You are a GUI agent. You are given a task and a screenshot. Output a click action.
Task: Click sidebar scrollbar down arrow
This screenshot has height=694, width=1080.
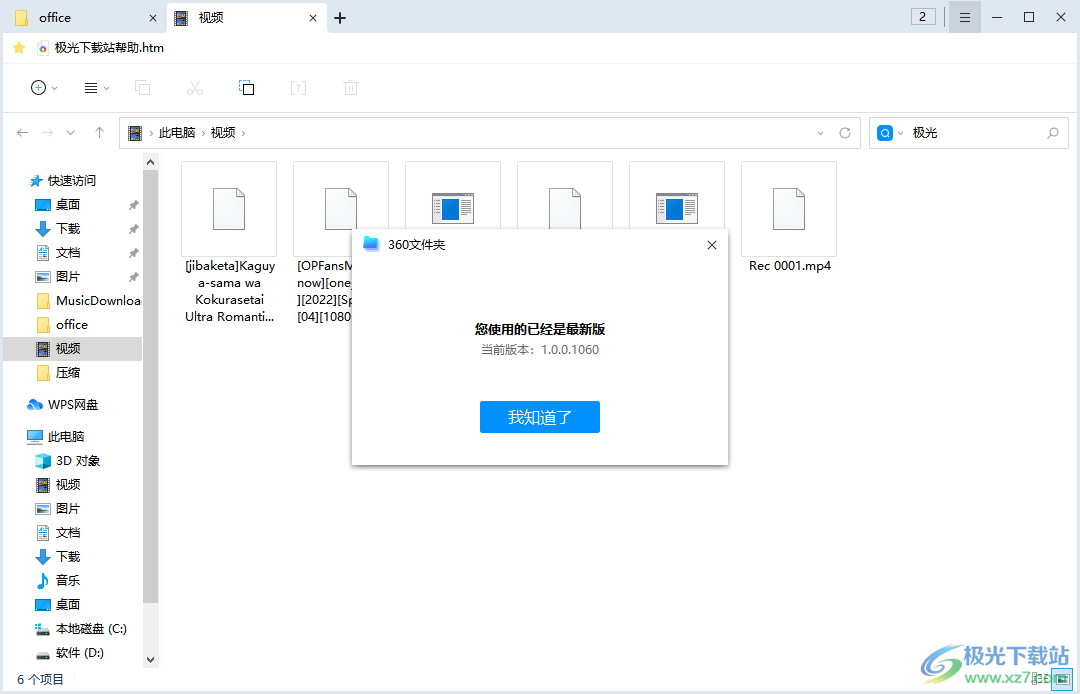click(x=150, y=660)
